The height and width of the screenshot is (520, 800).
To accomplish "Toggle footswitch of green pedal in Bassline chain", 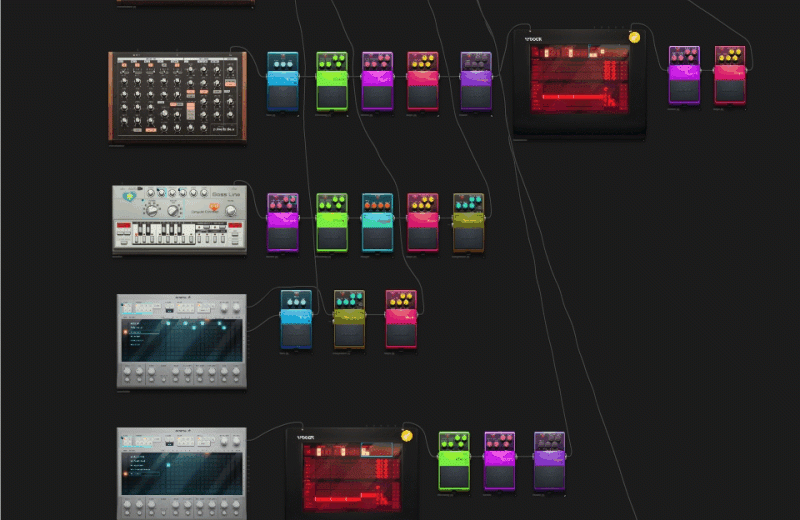I will point(332,238).
